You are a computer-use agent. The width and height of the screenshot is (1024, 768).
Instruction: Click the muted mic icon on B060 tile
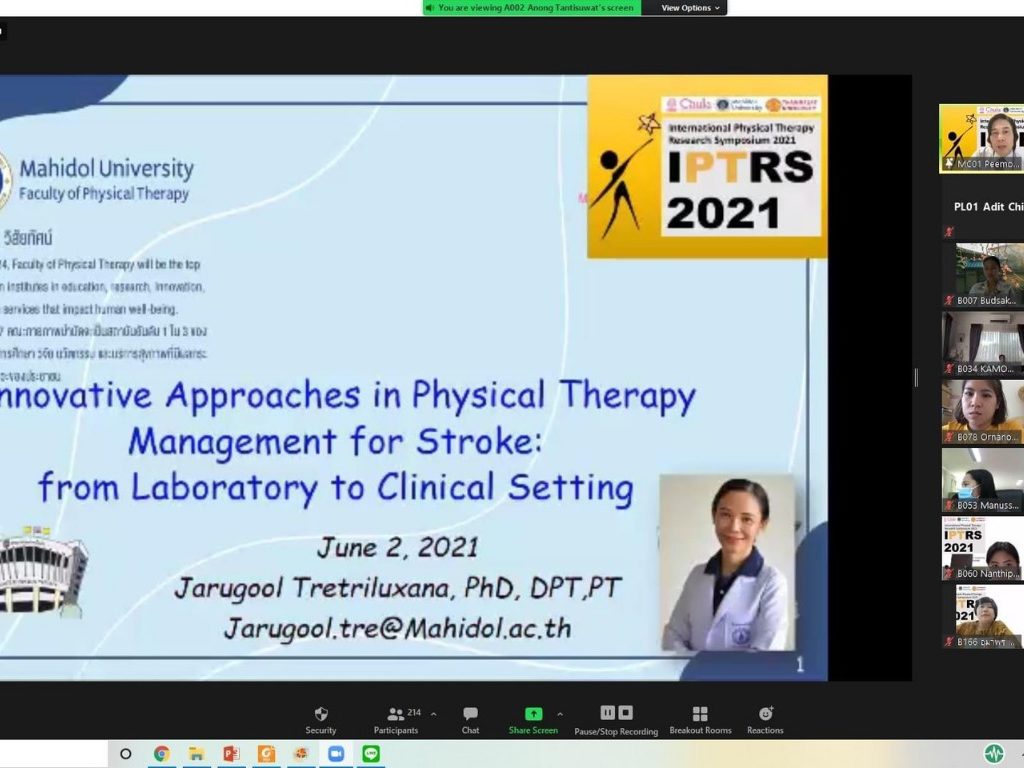coord(949,574)
